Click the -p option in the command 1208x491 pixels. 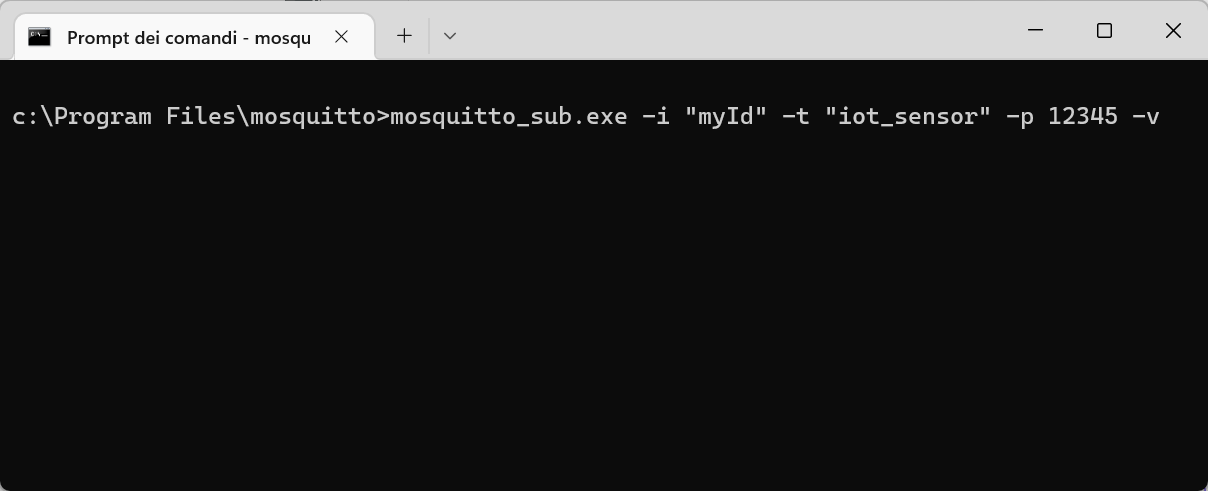click(1018, 117)
